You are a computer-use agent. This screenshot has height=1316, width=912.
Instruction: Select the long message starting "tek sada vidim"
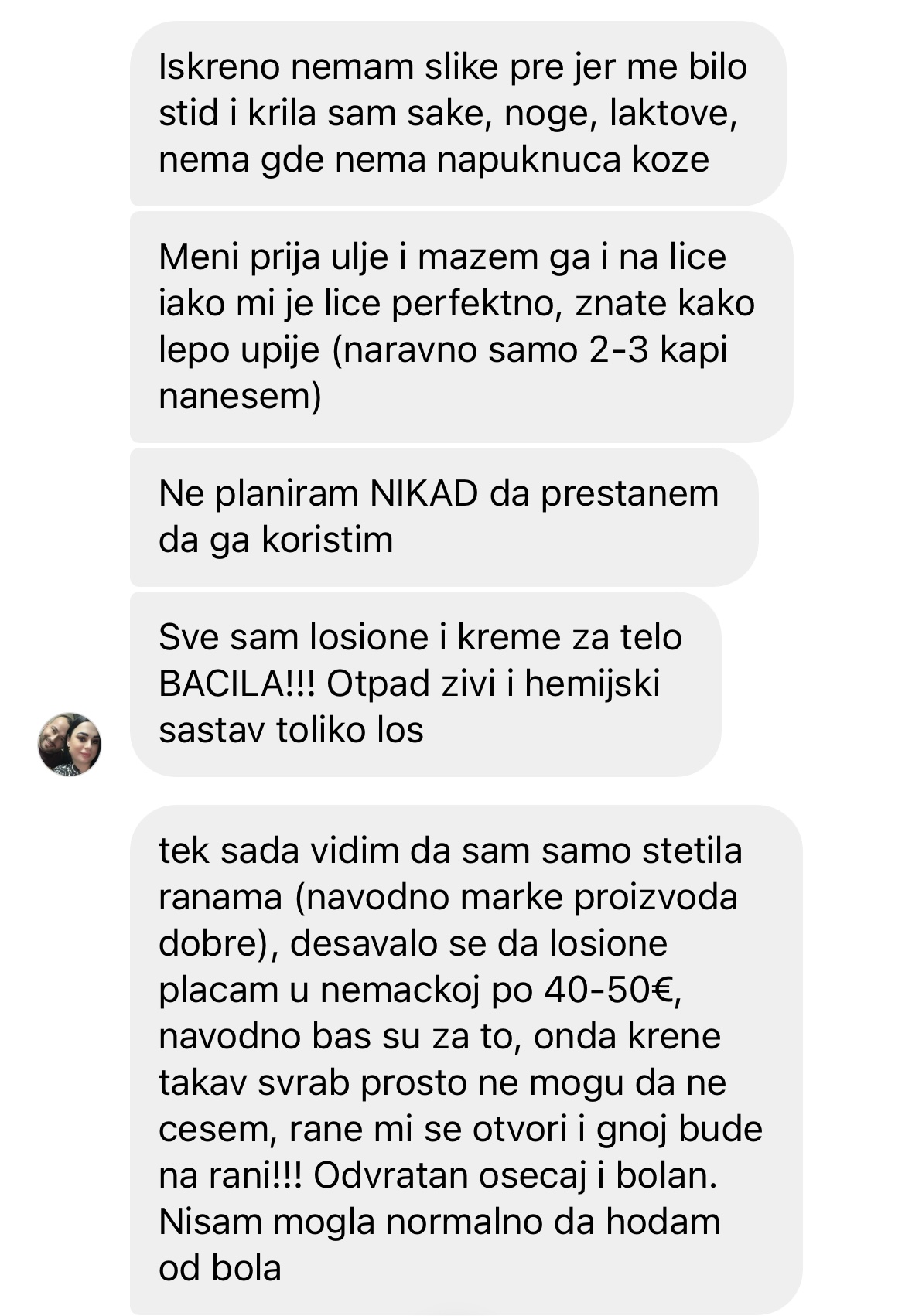point(466,1059)
